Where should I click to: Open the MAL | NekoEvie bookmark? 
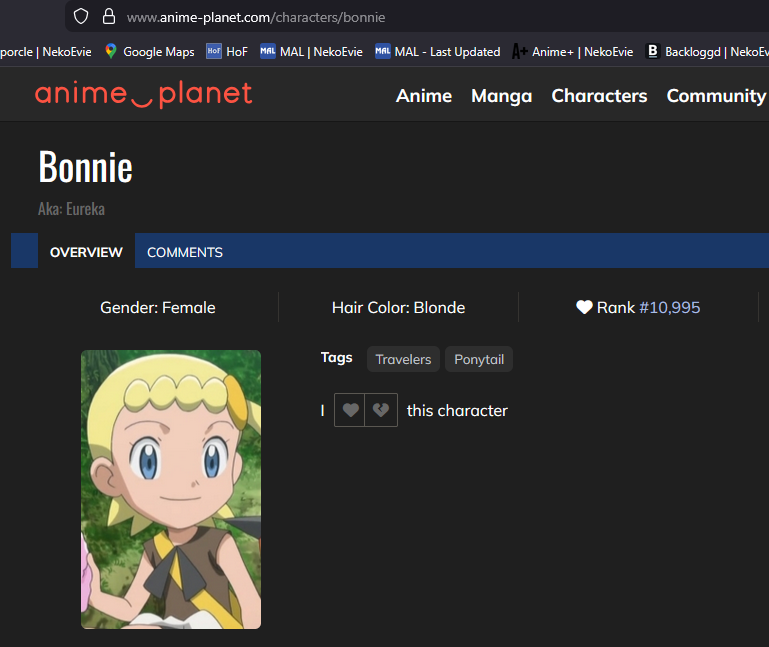[x=311, y=52]
